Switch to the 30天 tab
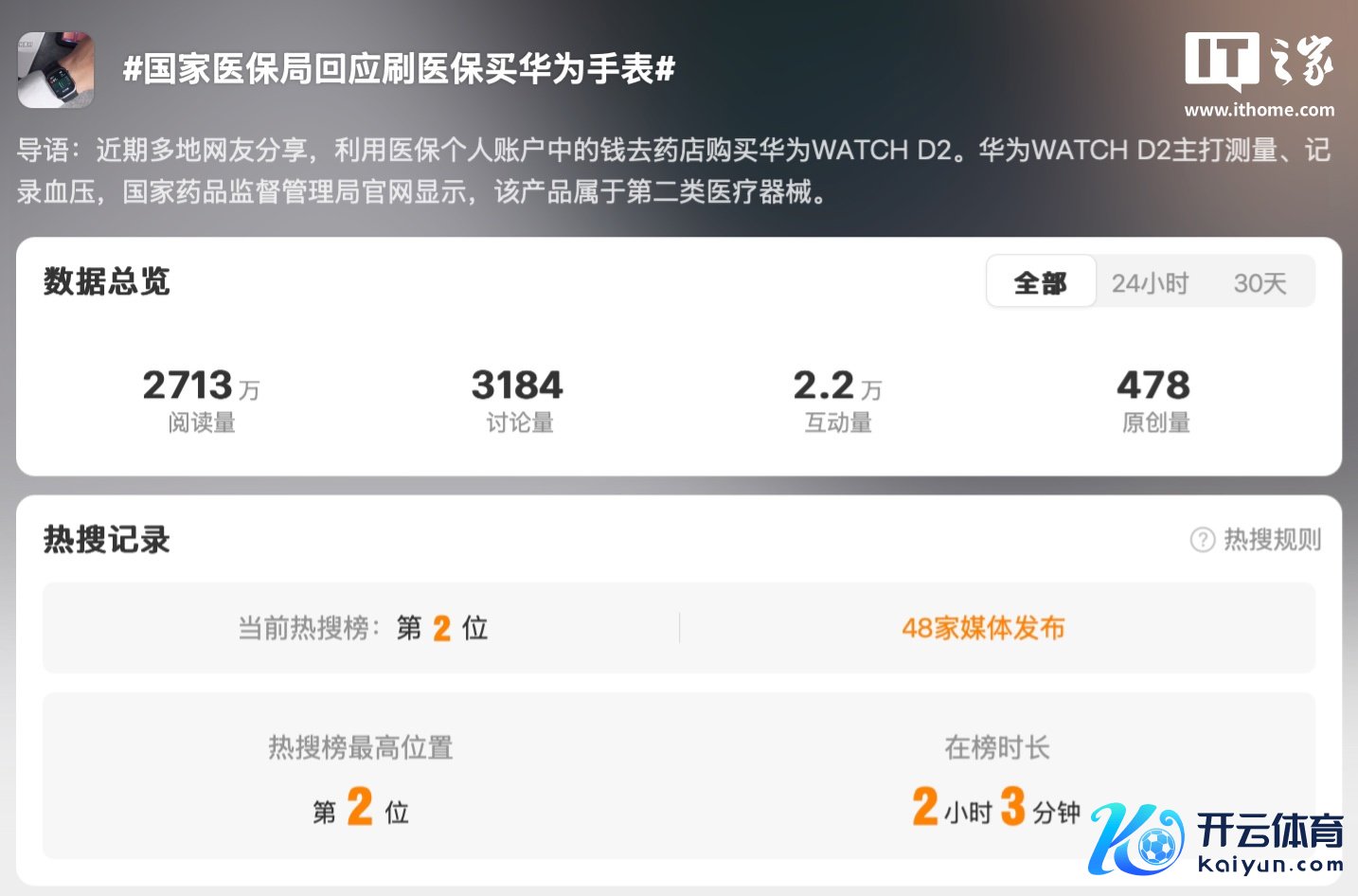The image size is (1358, 896). pyautogui.click(x=1260, y=283)
